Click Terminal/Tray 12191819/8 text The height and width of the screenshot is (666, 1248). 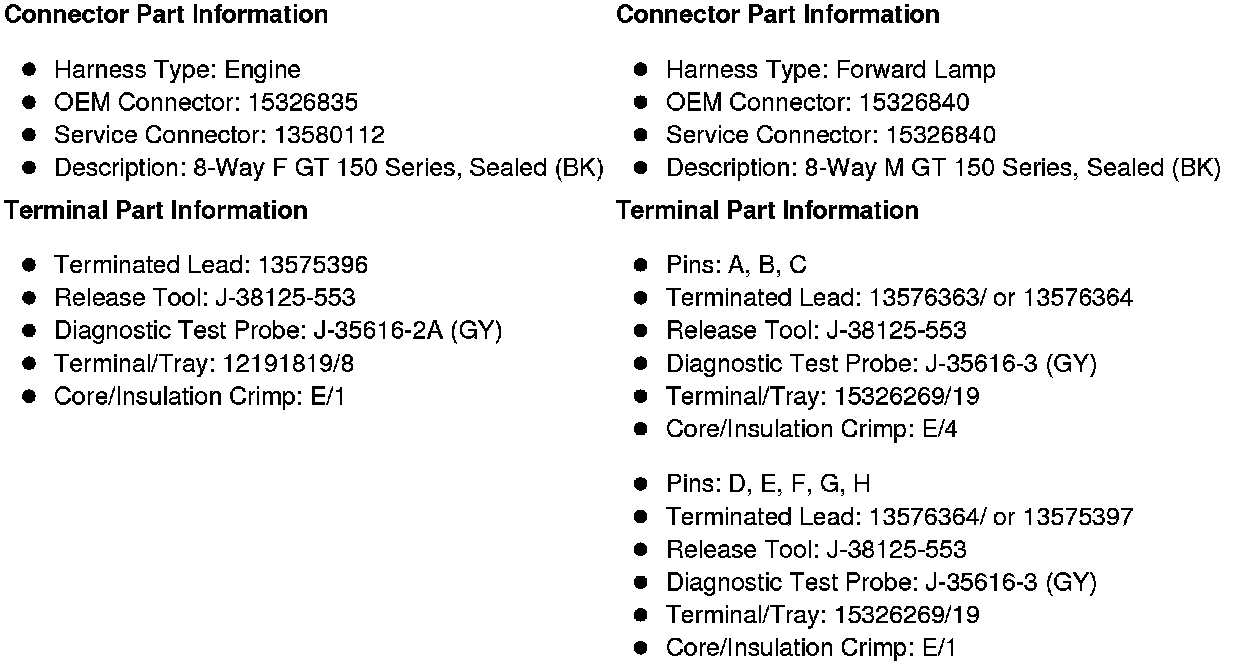(x=199, y=364)
